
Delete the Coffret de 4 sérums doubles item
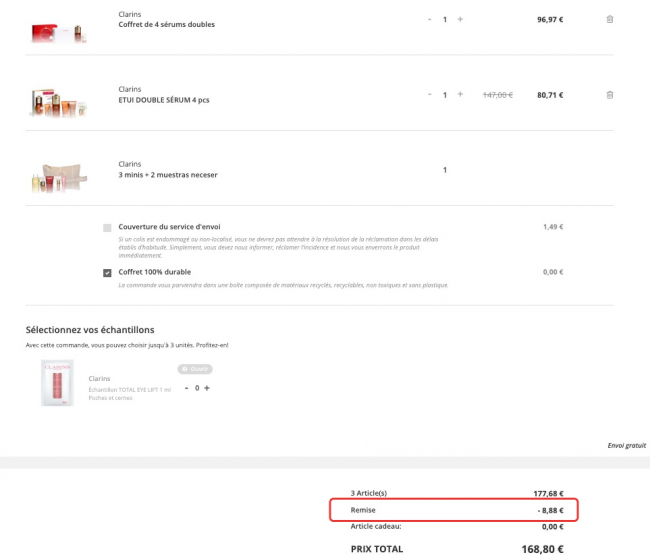[x=610, y=19]
